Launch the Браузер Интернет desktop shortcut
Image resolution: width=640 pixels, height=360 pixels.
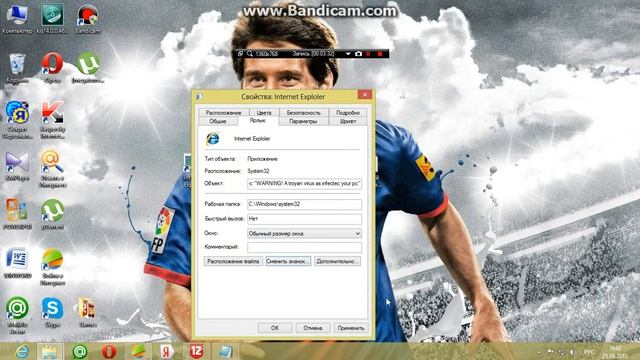coord(52,266)
